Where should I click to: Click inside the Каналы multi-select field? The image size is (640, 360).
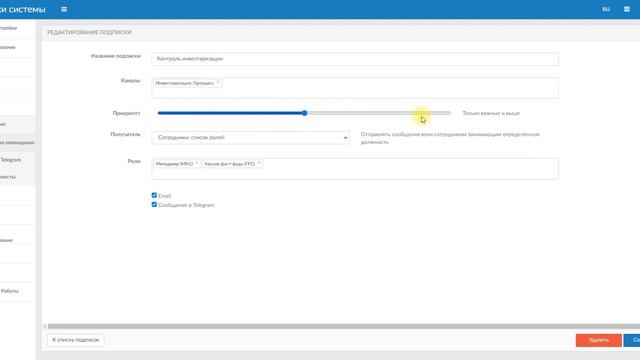(355, 88)
